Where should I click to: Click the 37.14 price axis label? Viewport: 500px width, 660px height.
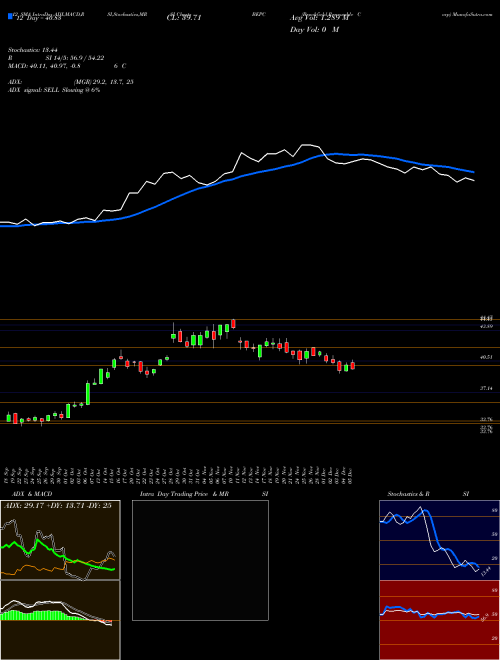click(486, 388)
